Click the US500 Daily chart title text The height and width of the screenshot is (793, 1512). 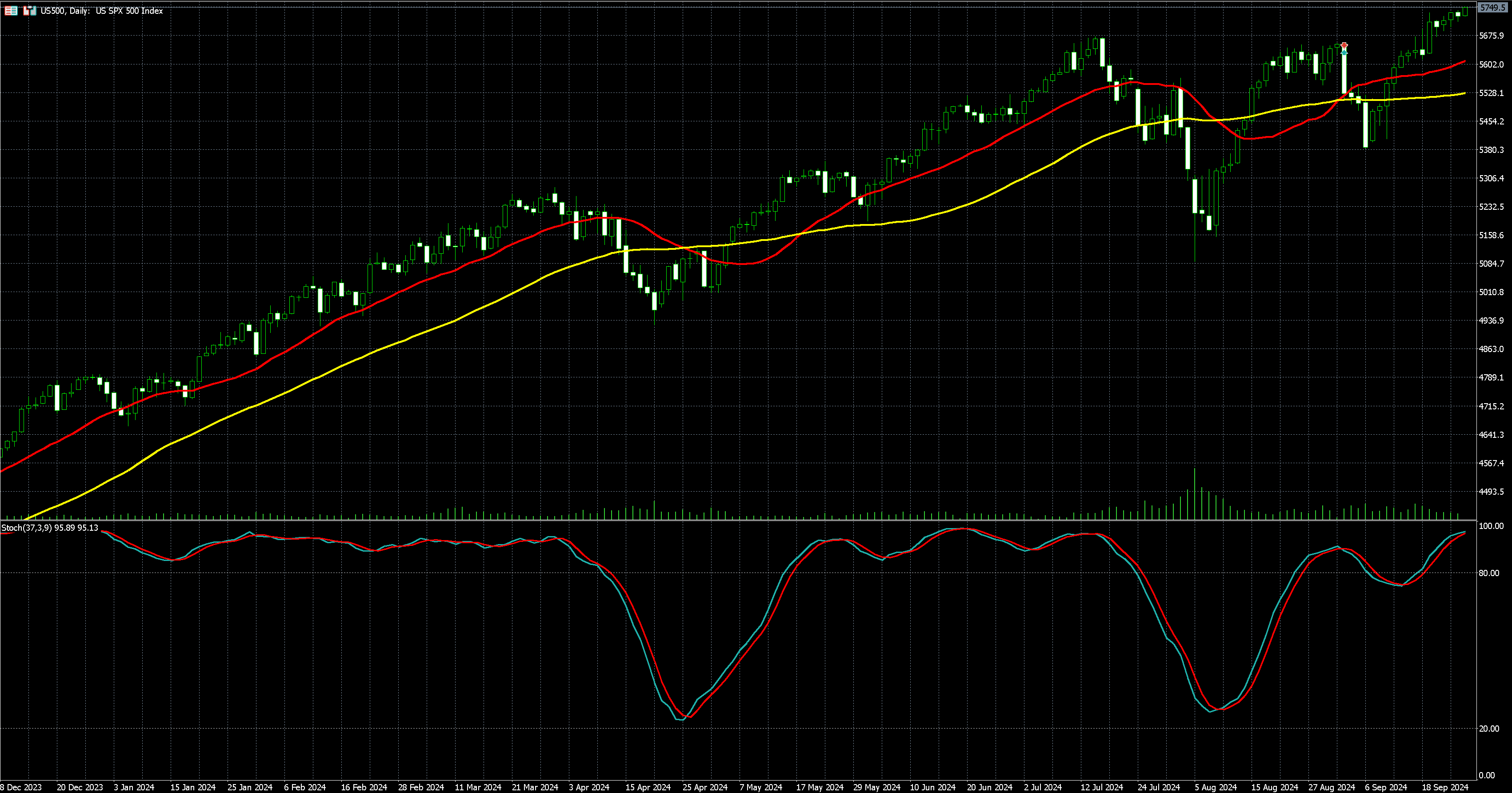101,11
